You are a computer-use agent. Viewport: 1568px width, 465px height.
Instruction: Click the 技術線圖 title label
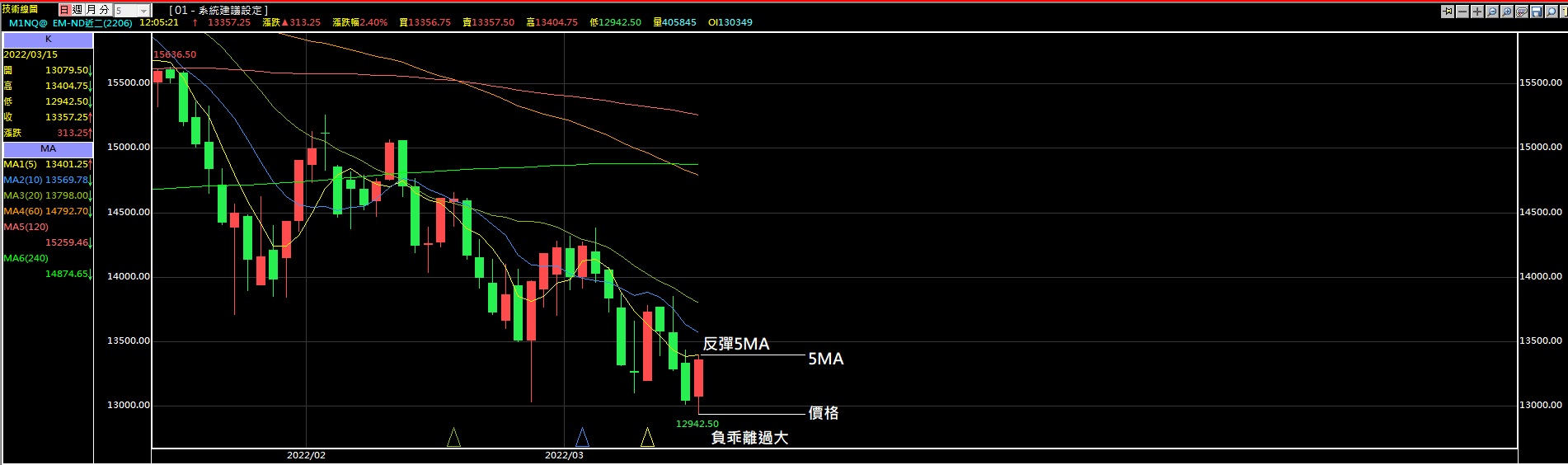click(x=20, y=9)
